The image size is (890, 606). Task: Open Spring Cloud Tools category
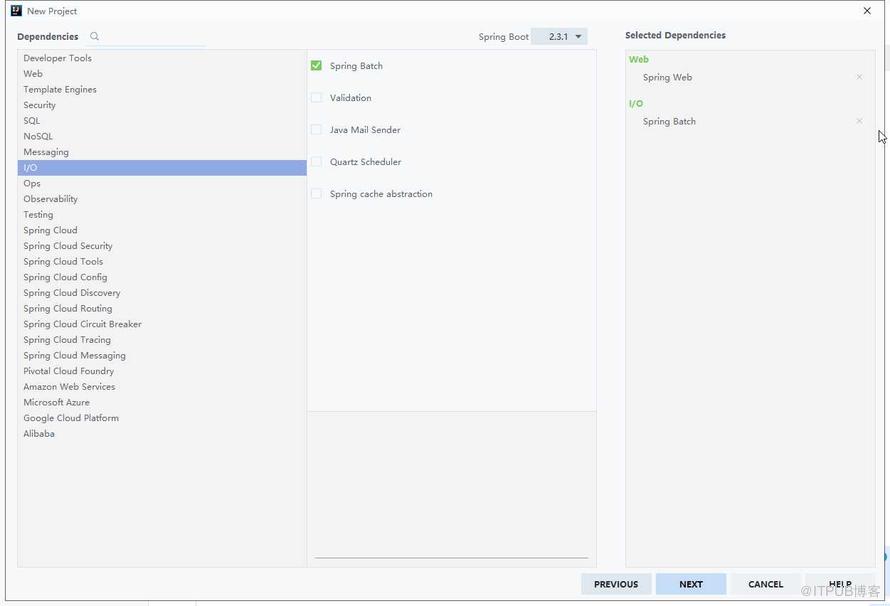tap(162, 262)
